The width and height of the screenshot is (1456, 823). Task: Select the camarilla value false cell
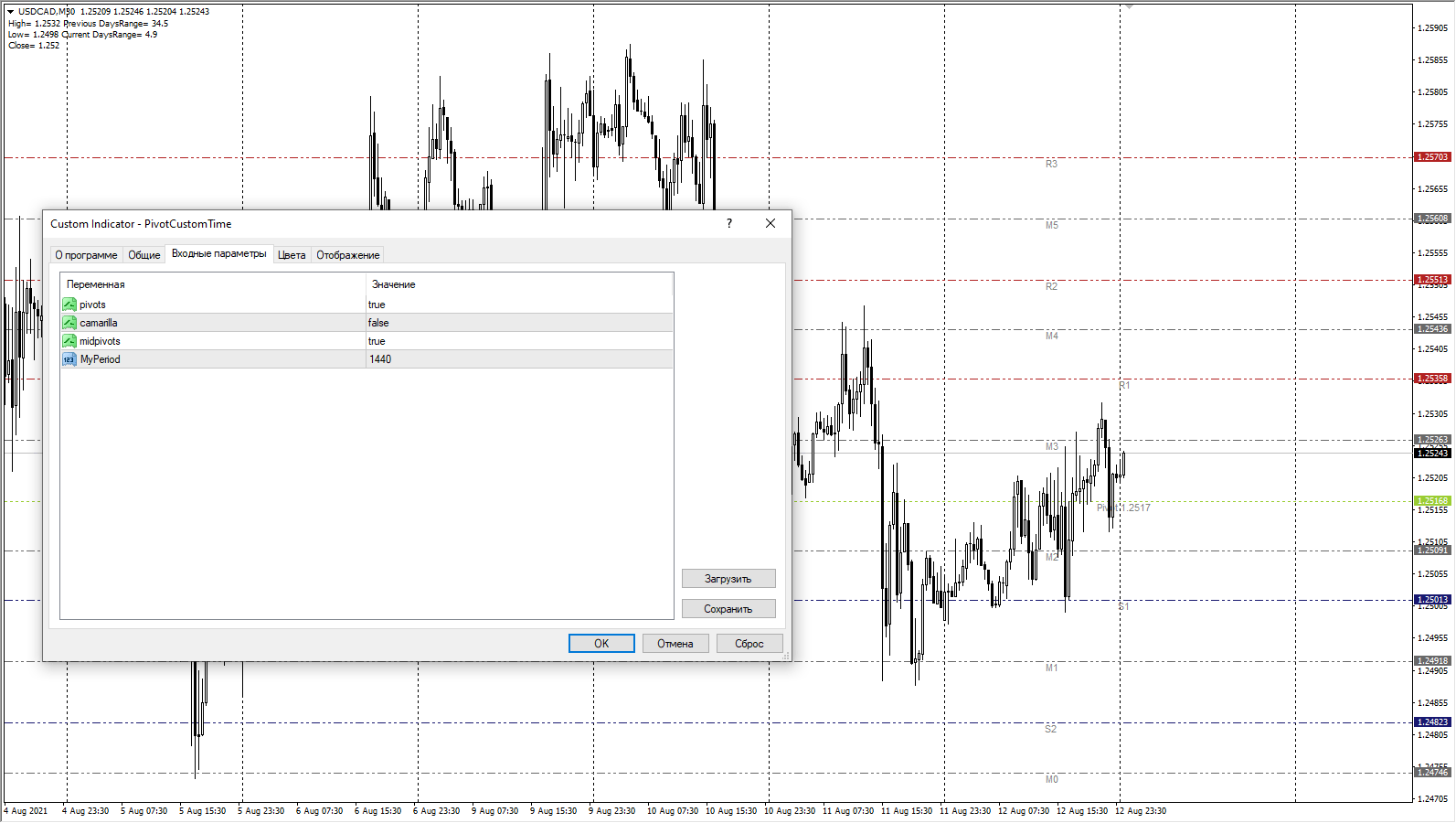(518, 323)
